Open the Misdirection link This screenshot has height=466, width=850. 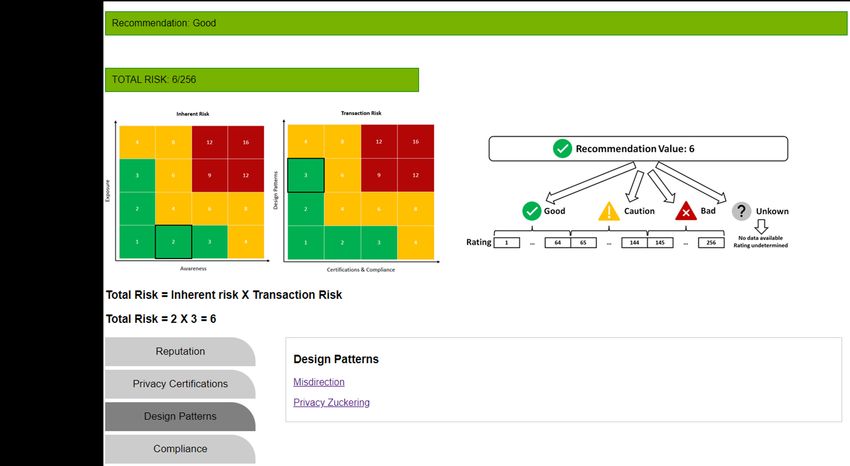319,382
